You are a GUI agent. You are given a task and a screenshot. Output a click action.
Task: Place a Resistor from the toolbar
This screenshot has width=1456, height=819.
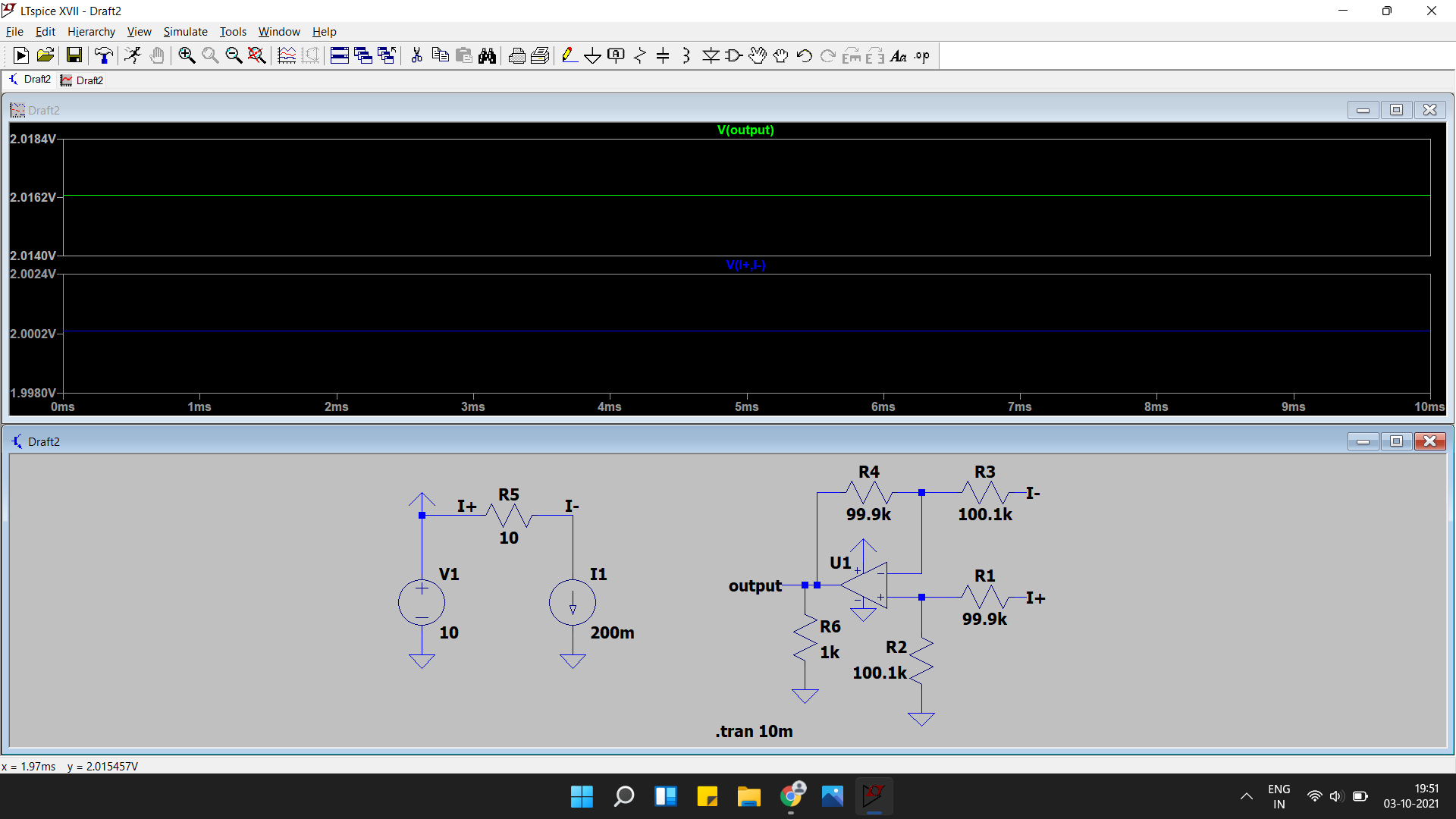640,55
